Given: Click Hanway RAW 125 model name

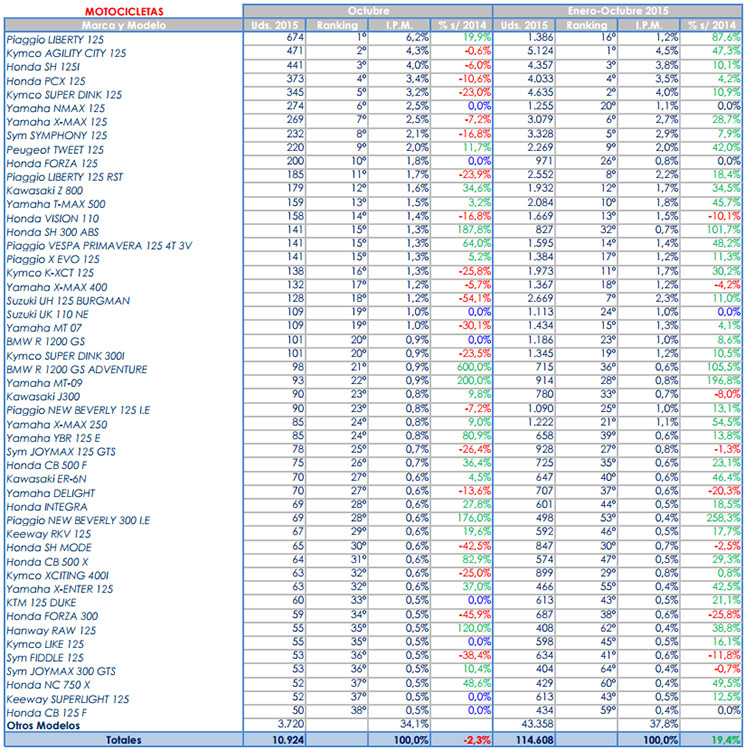Looking at the screenshot, I should pyautogui.click(x=51, y=630).
